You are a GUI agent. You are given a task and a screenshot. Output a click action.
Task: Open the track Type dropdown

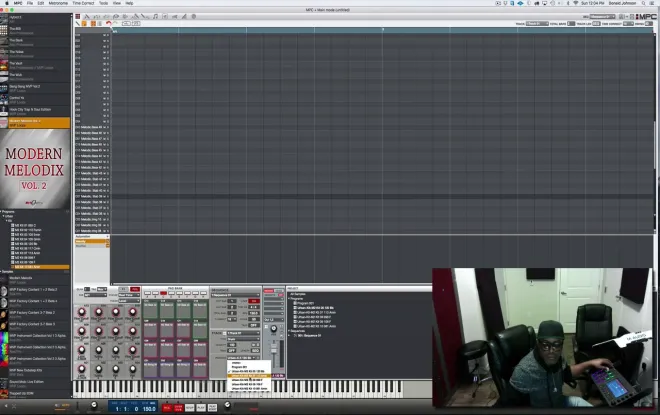pyautogui.click(x=243, y=339)
